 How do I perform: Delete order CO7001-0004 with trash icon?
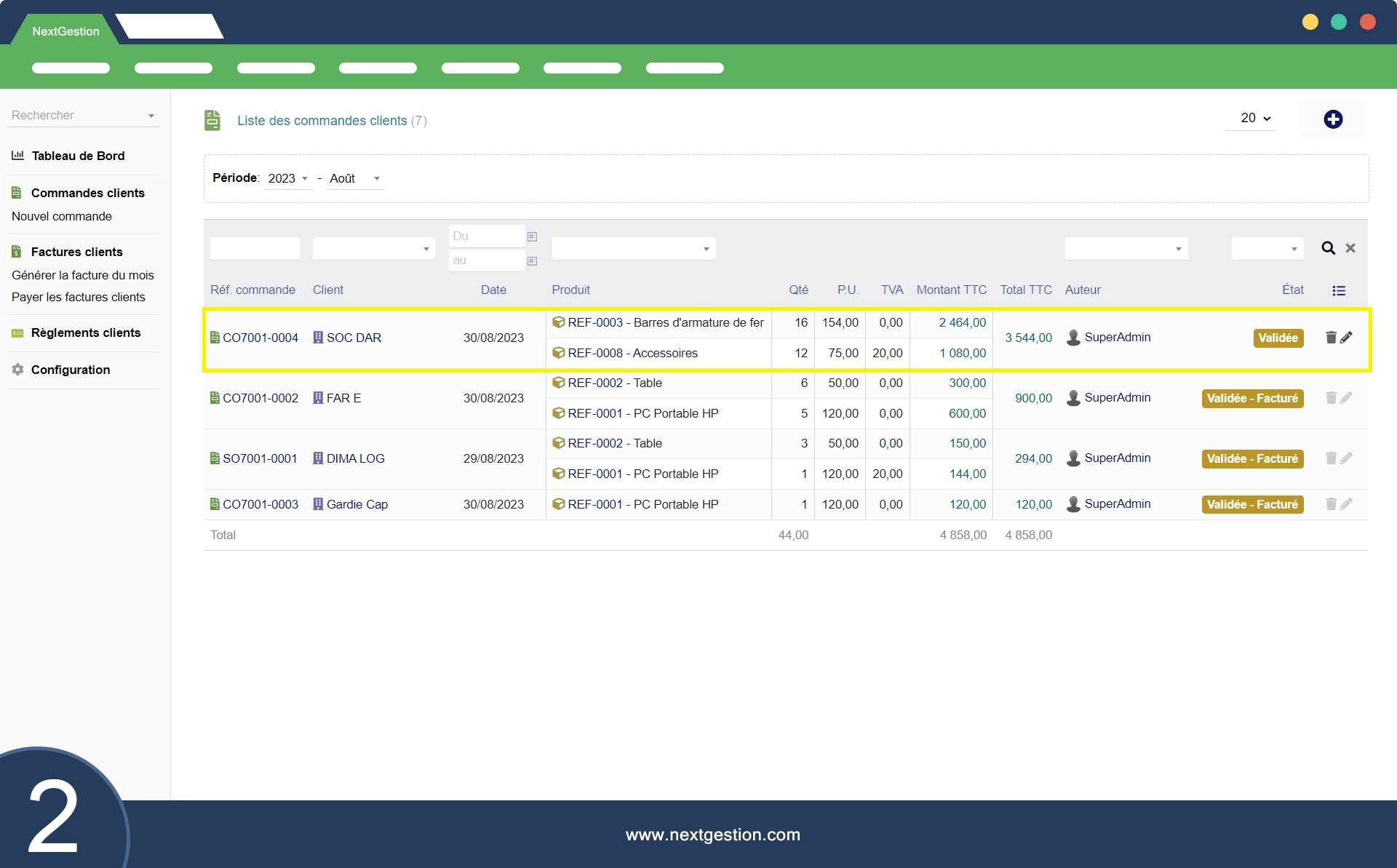1331,338
